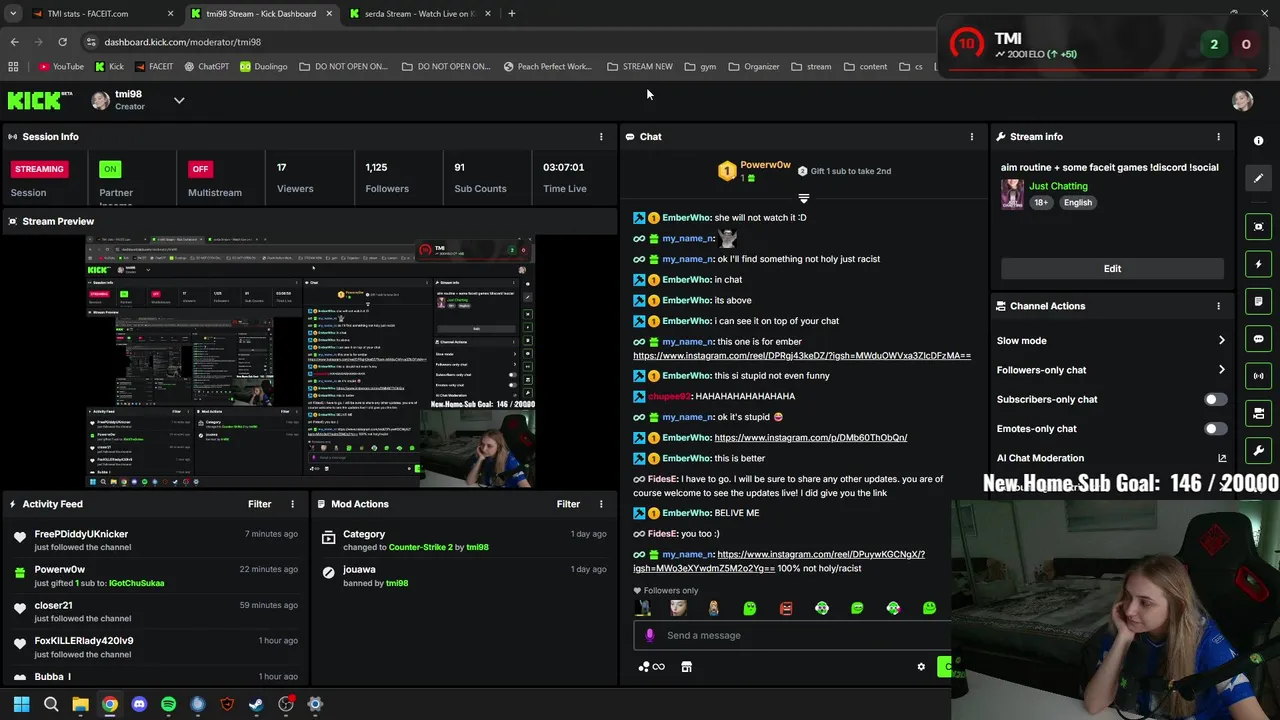1280x720 pixels.
Task: Select tmi98 Stream Kick Dashboard tab
Action: click(x=261, y=14)
